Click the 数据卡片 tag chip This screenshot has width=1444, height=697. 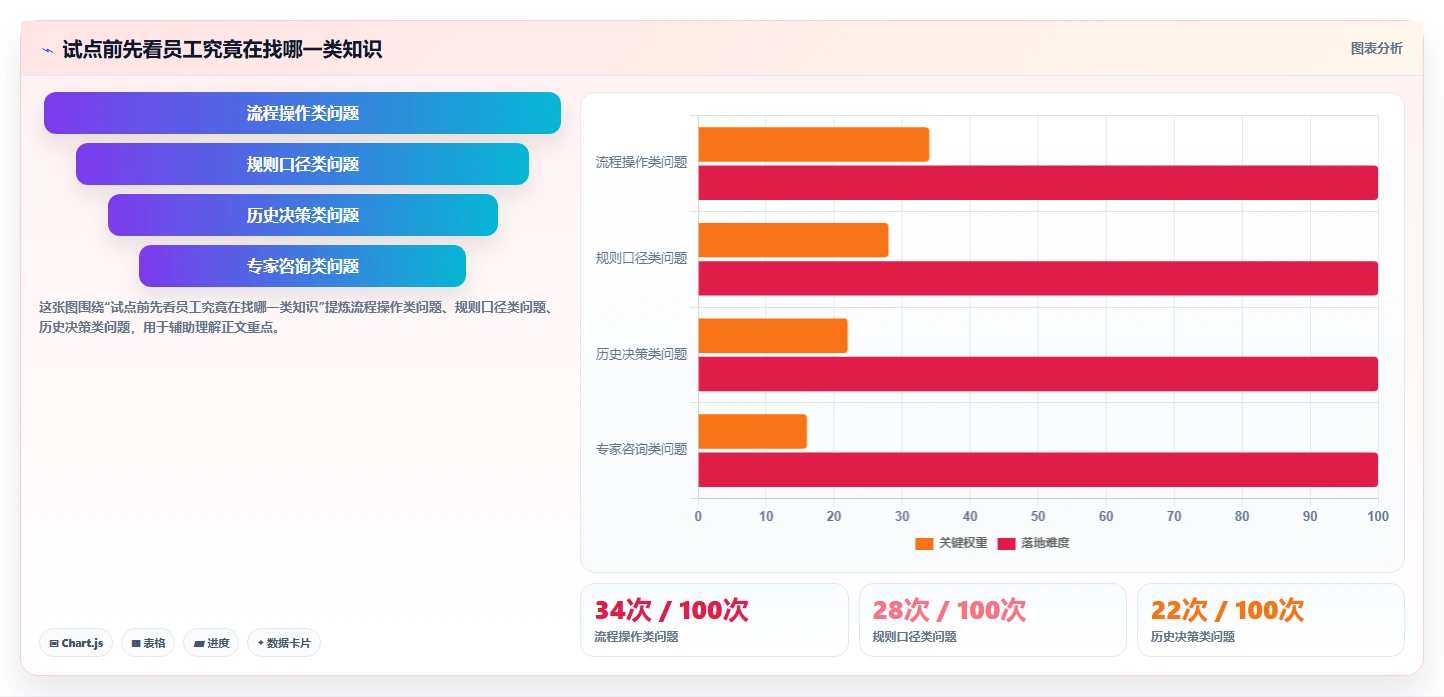[x=283, y=643]
